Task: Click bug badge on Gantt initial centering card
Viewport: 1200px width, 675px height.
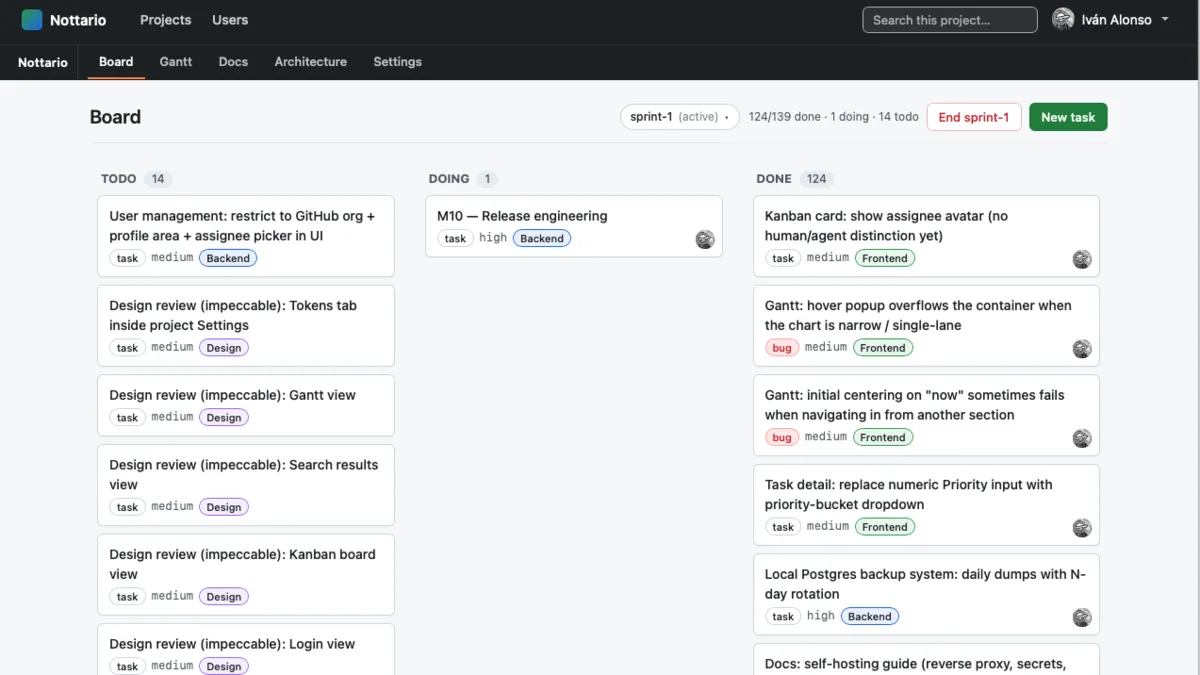Action: pyautogui.click(x=782, y=438)
